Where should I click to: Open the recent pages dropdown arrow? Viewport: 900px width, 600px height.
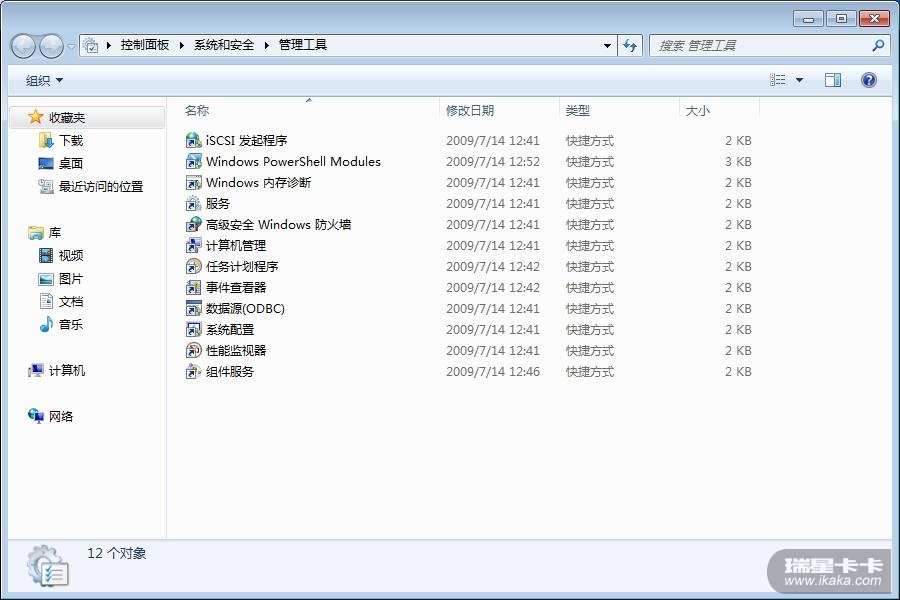(x=71, y=46)
